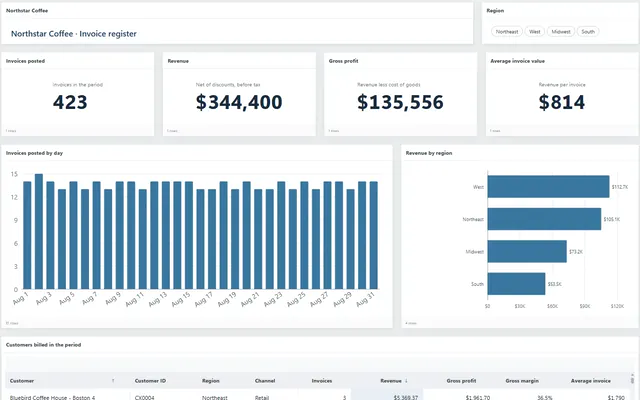Click 'Bluebird Coffee House - Boston 4' row
Image resolution: width=640 pixels, height=400 pixels.
coord(320,397)
